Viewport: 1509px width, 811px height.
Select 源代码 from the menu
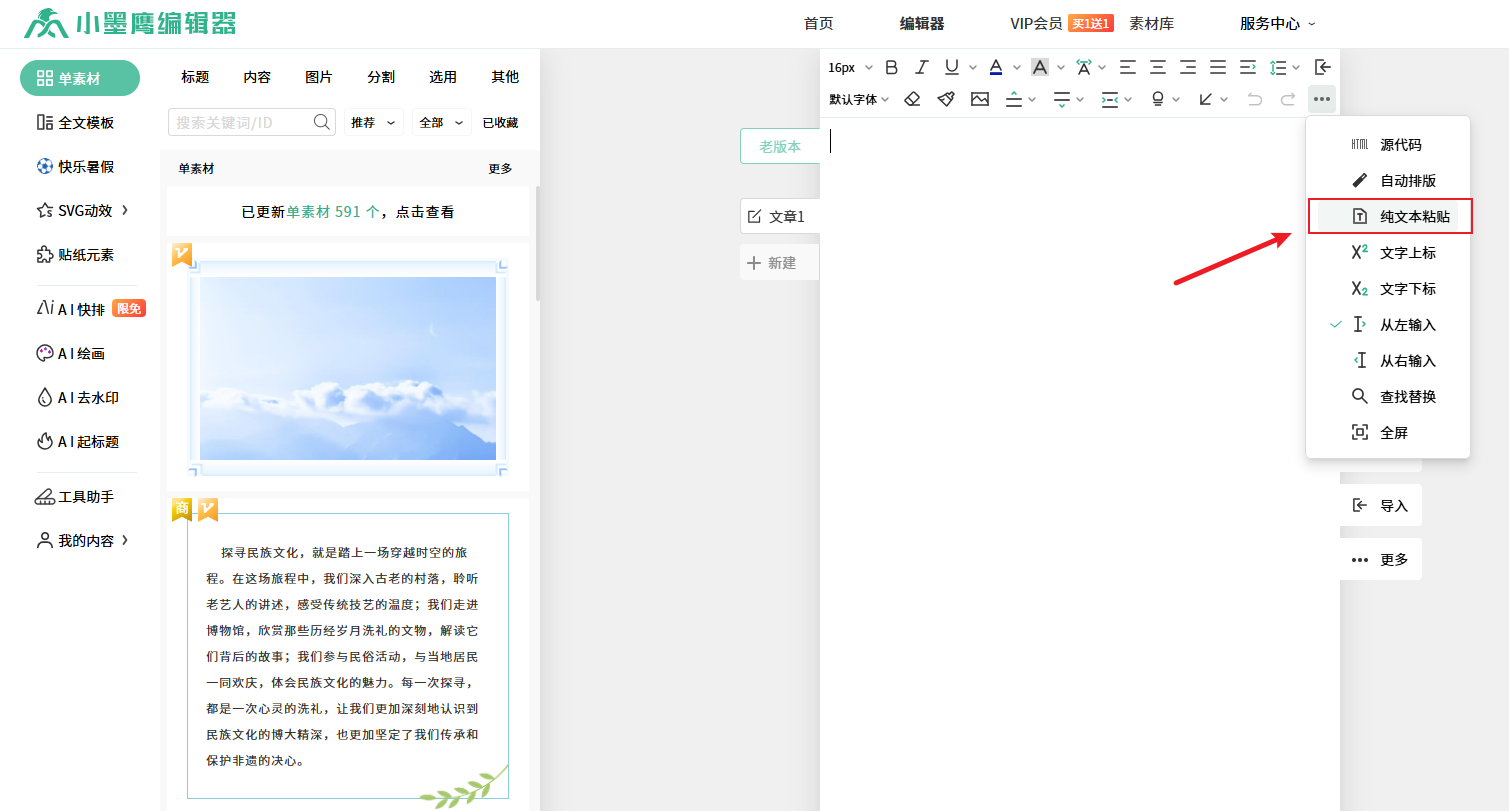pos(1388,145)
